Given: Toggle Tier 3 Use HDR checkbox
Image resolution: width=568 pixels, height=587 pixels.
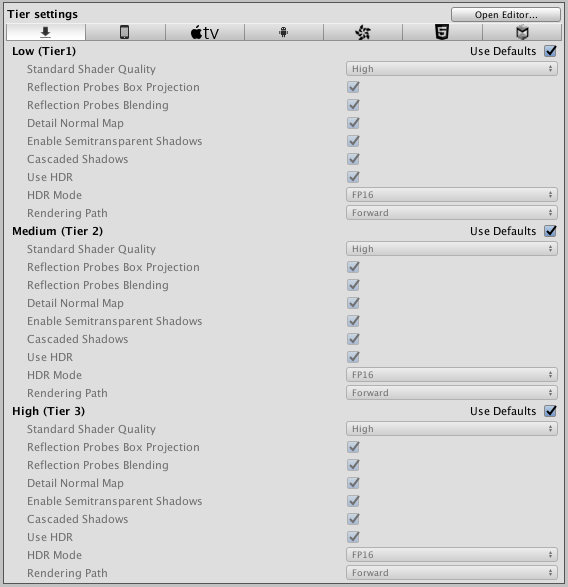Looking at the screenshot, I should (353, 537).
